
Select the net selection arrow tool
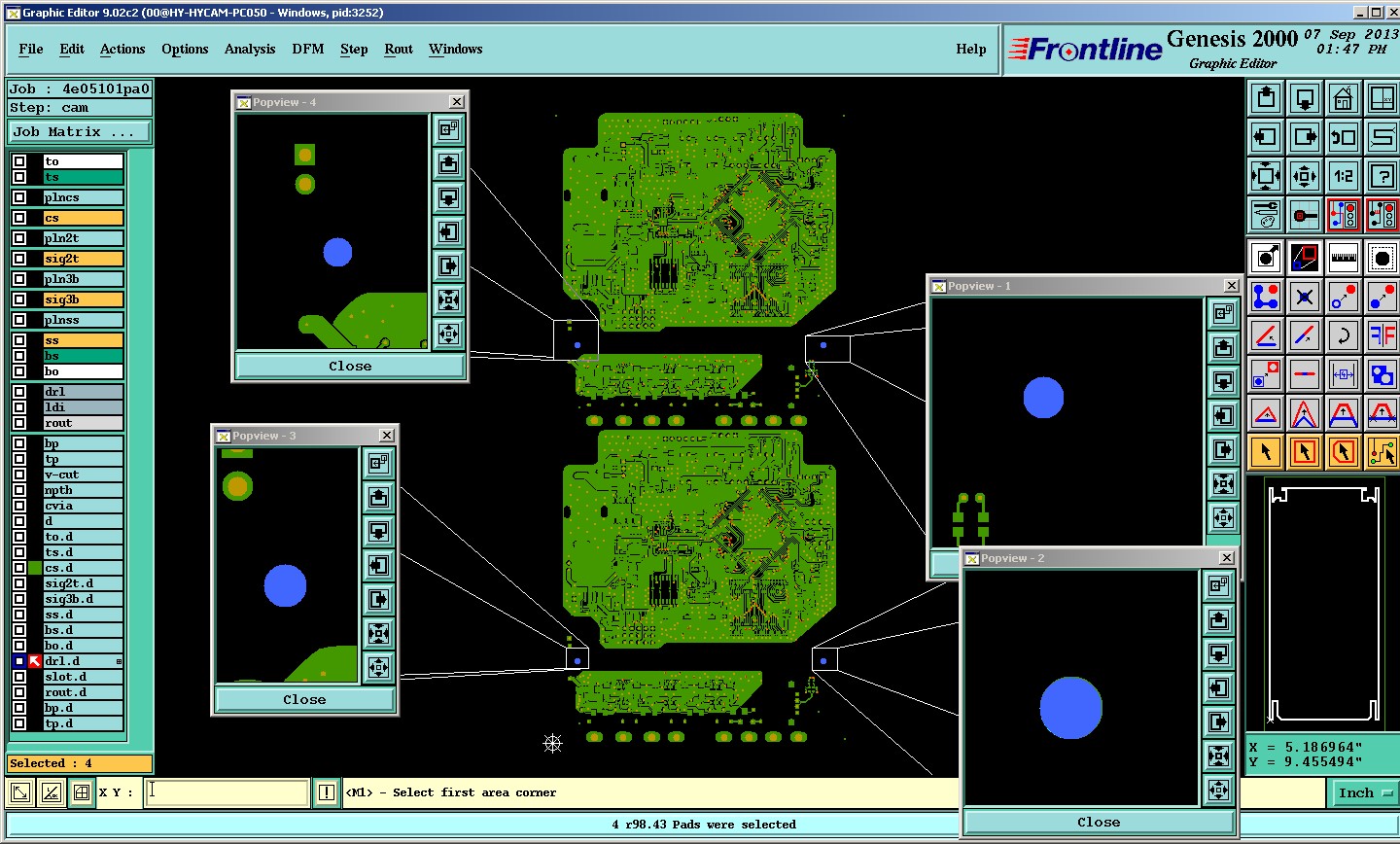click(1382, 452)
